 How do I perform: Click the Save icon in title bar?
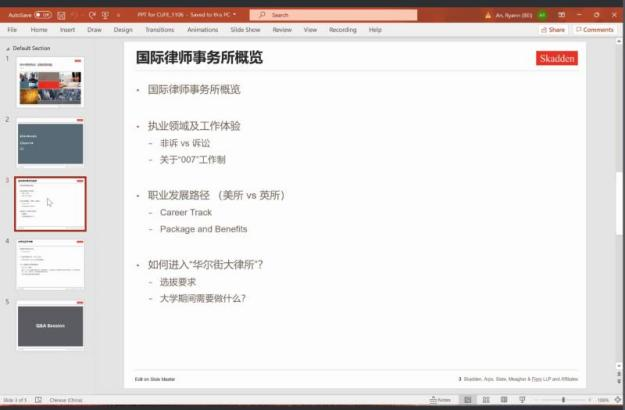60,15
